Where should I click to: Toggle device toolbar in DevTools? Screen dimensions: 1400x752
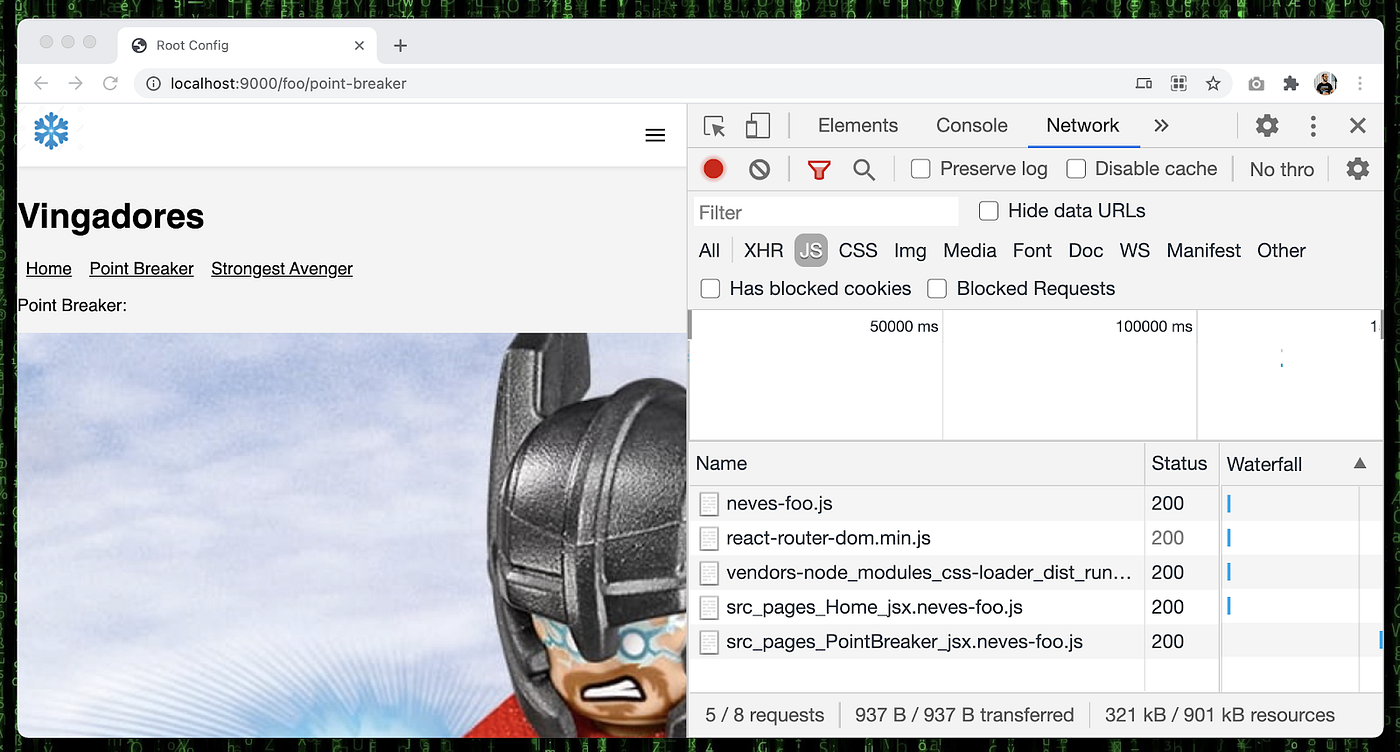click(758, 126)
